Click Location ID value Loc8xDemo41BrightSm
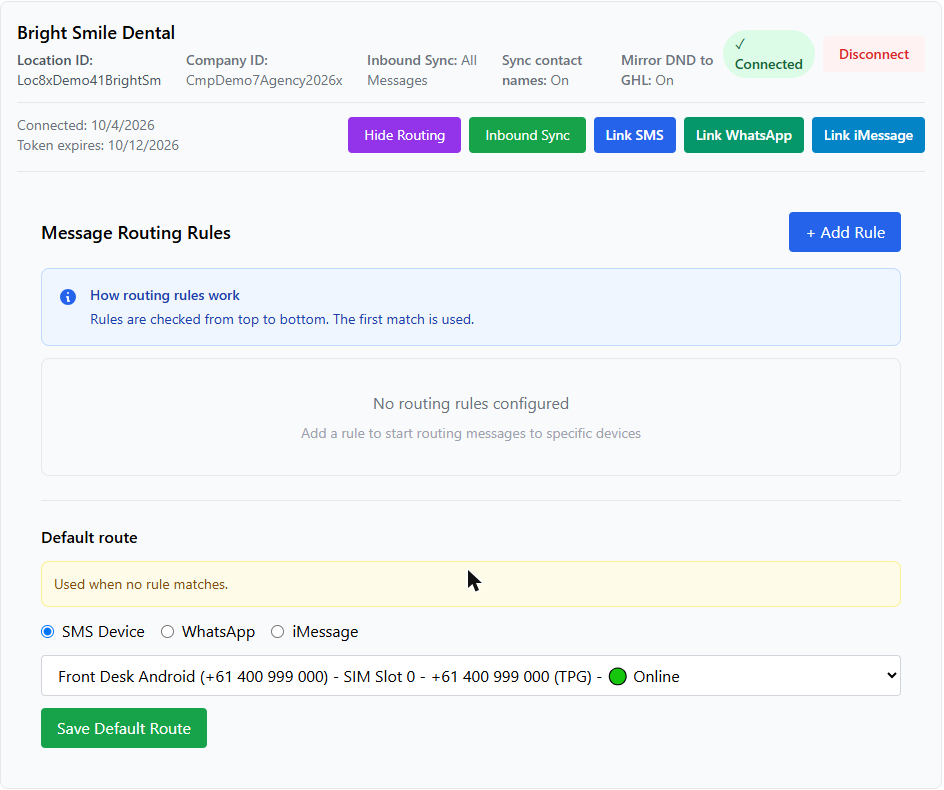 click(89, 81)
